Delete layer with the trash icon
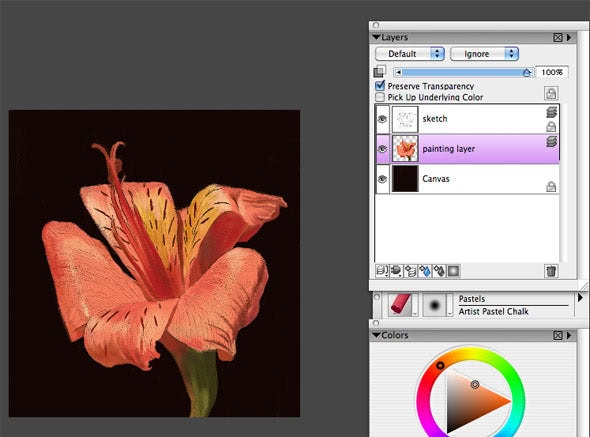Screen dimensions: 590x437 point(551,271)
